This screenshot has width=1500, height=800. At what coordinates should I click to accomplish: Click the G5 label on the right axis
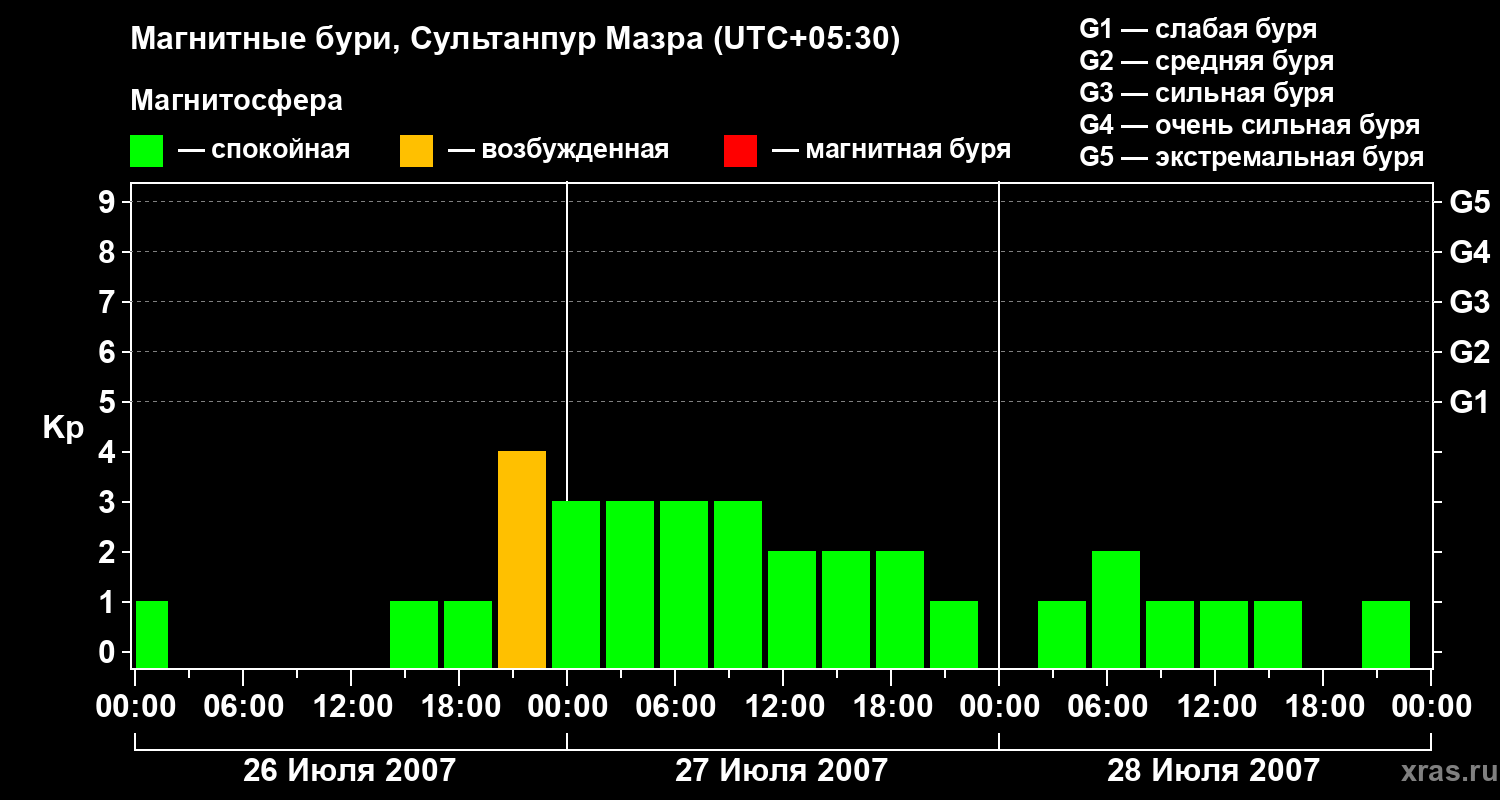(x=1470, y=203)
